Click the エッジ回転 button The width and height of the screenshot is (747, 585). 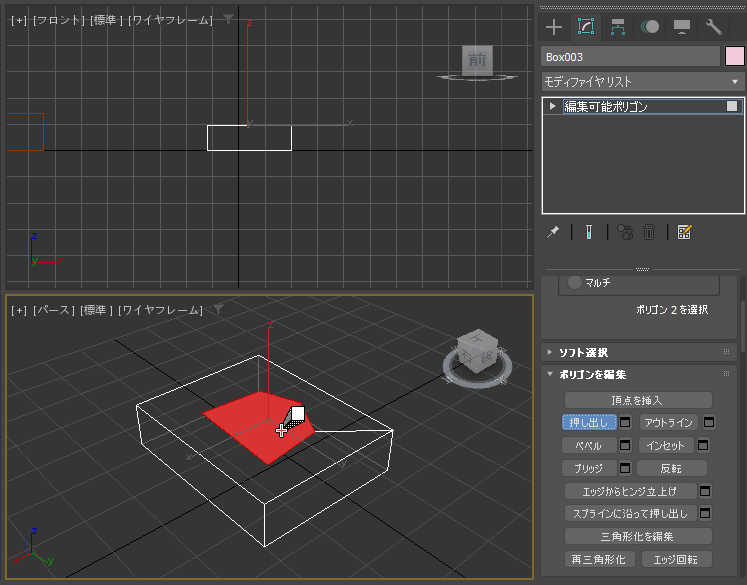[x=676, y=559]
